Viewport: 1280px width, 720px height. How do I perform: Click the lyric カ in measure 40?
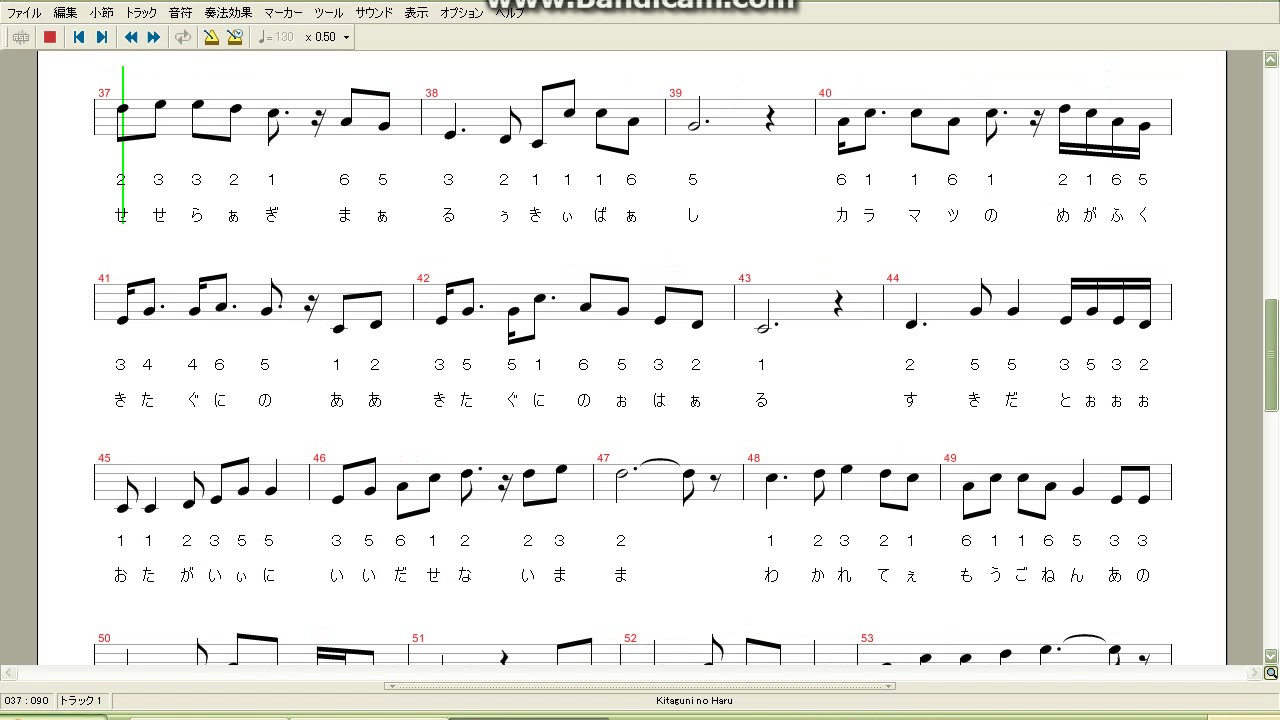[842, 215]
